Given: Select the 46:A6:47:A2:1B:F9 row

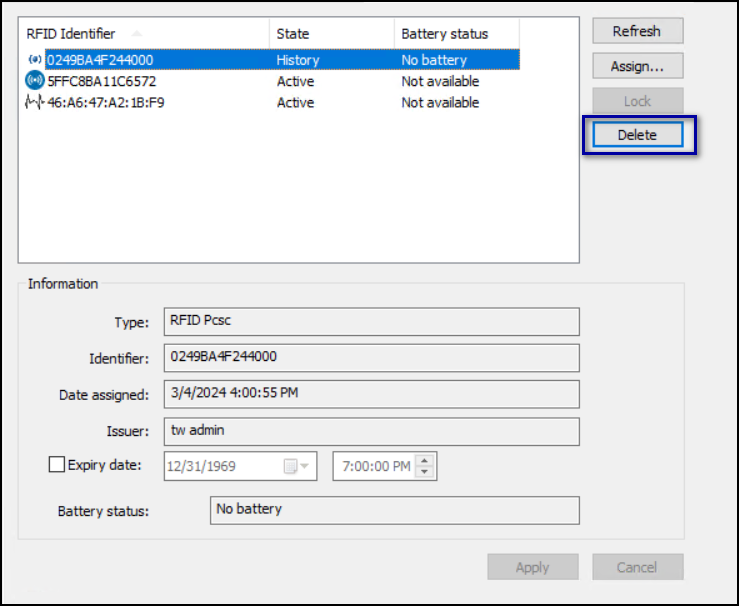Looking at the screenshot, I should click(272, 102).
